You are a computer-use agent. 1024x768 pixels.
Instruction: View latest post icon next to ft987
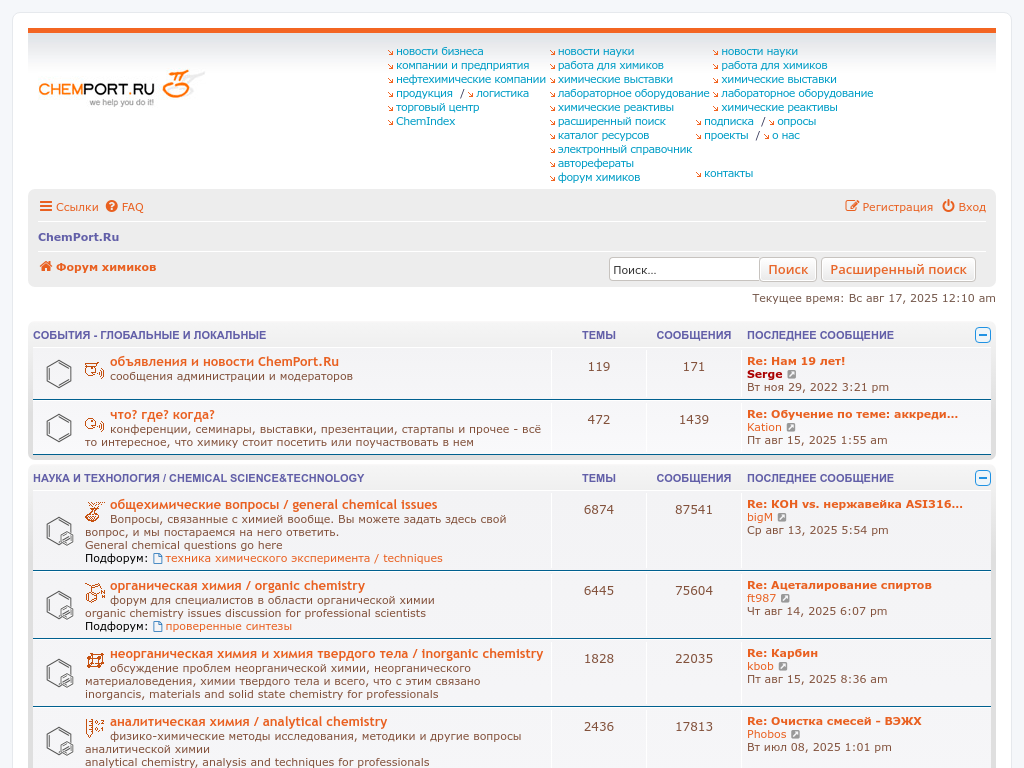point(786,599)
